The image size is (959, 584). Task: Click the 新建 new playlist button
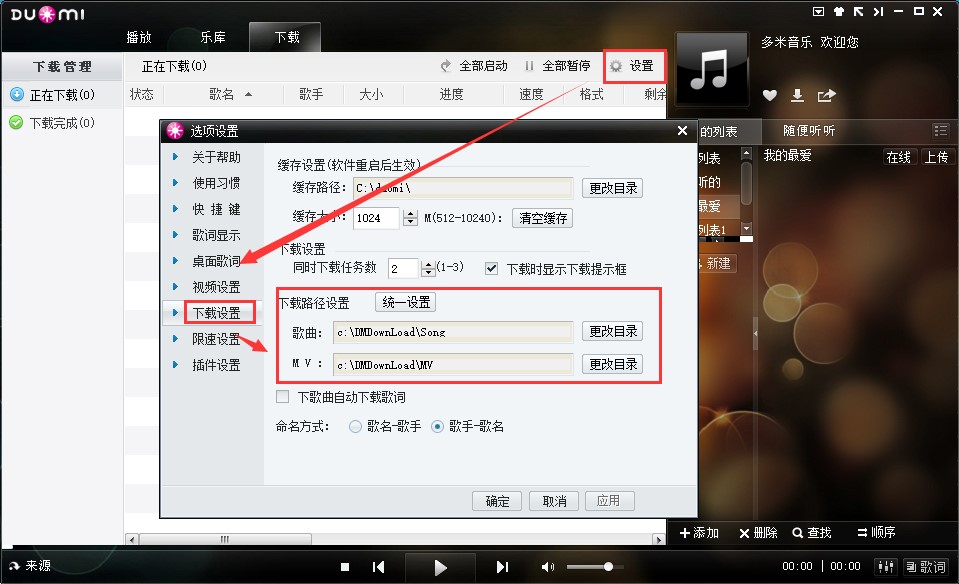point(717,264)
